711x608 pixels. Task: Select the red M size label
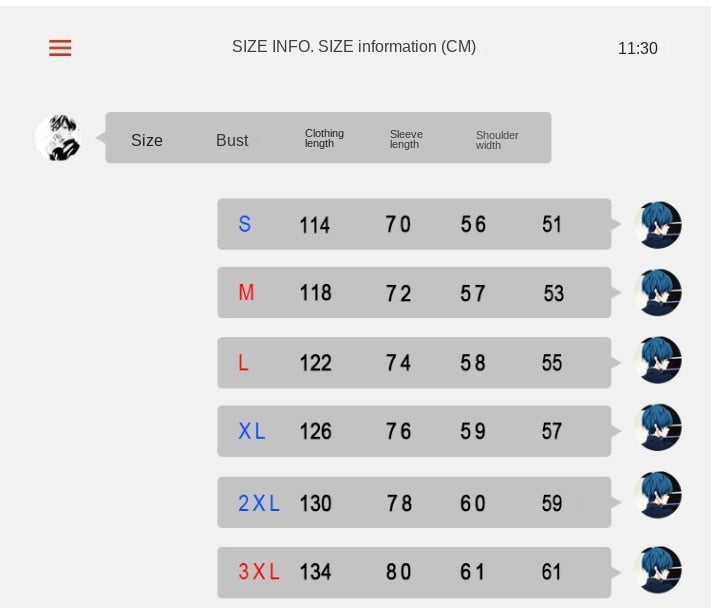pos(246,292)
